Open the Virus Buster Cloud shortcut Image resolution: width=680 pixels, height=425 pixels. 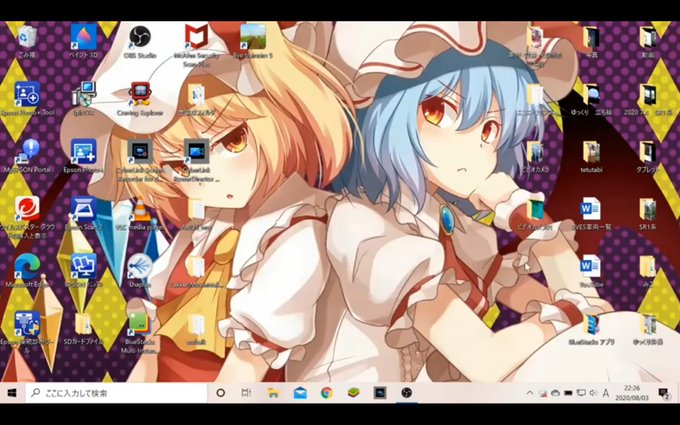coord(27,209)
